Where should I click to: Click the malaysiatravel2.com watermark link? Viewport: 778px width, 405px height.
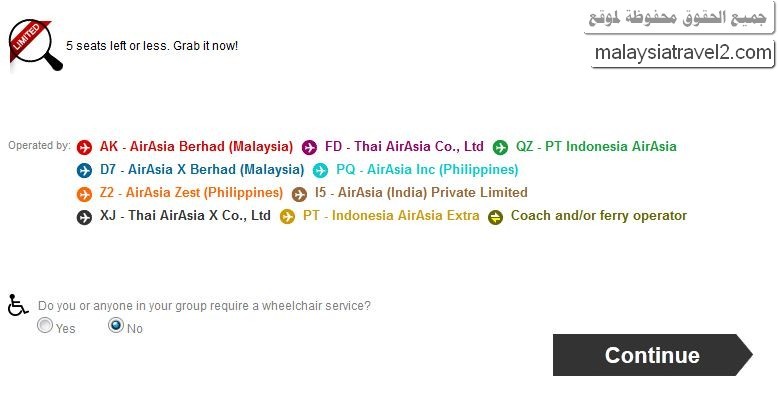(683, 52)
